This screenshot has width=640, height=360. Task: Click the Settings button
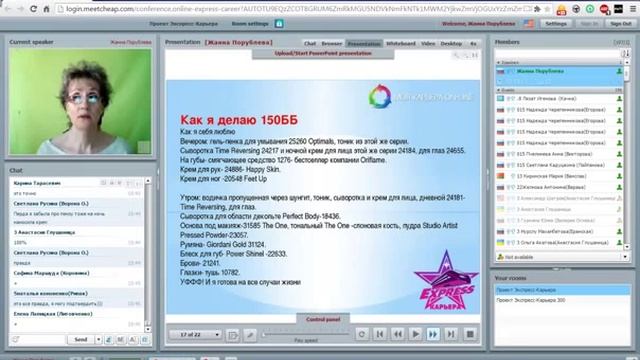[556, 24]
